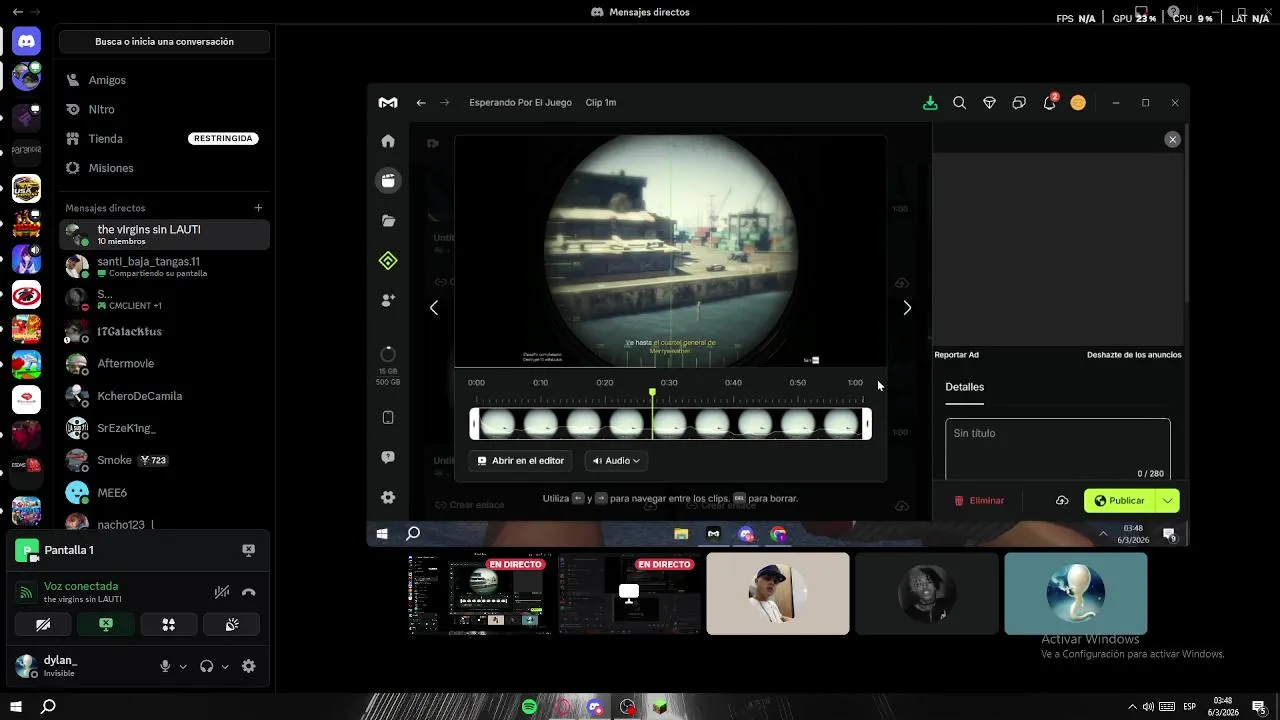1280x720 pixels.
Task: Open Discord home via top-left logo
Action: pyautogui.click(x=26, y=42)
